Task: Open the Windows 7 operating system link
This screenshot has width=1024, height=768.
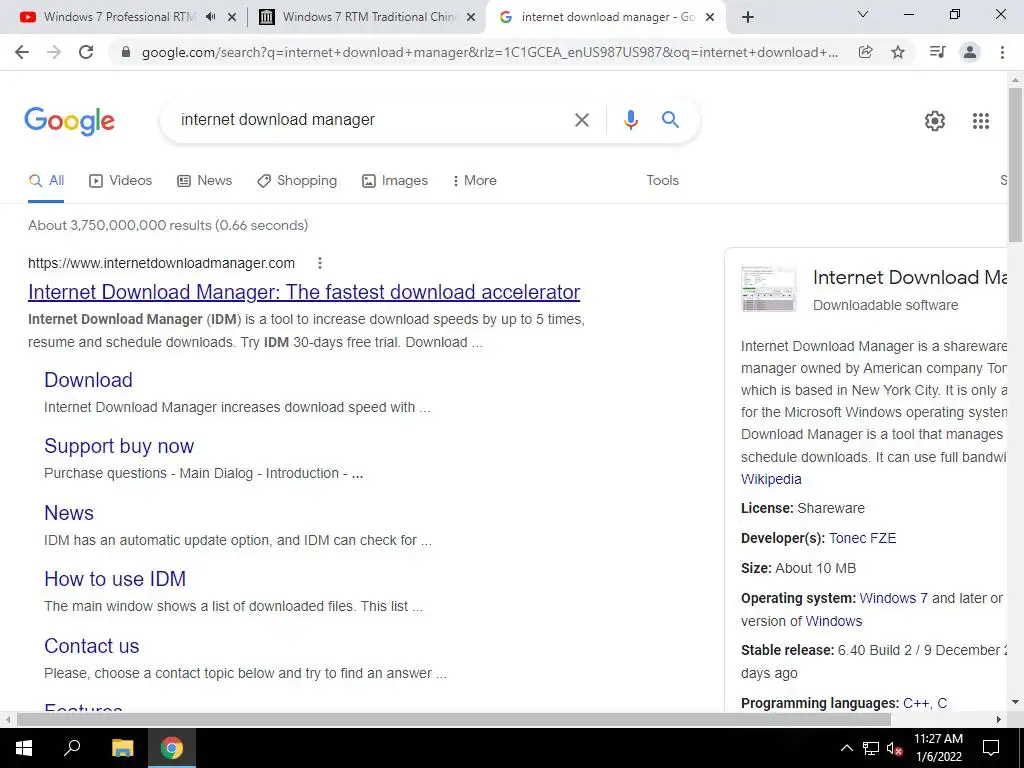Action: (x=893, y=598)
